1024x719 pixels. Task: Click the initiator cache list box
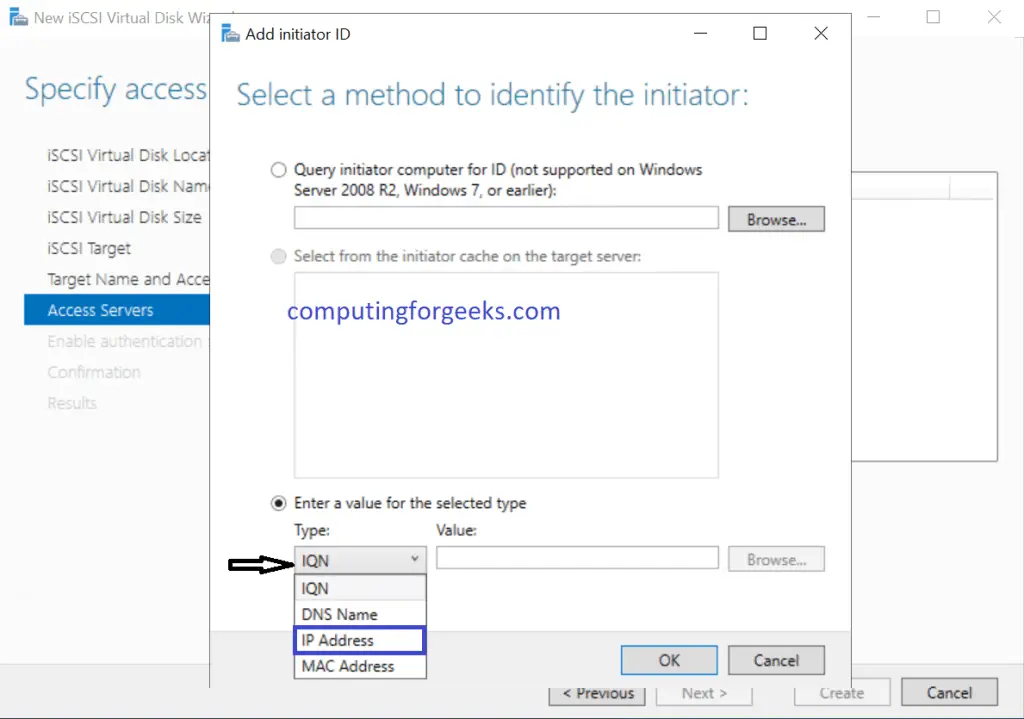506,375
